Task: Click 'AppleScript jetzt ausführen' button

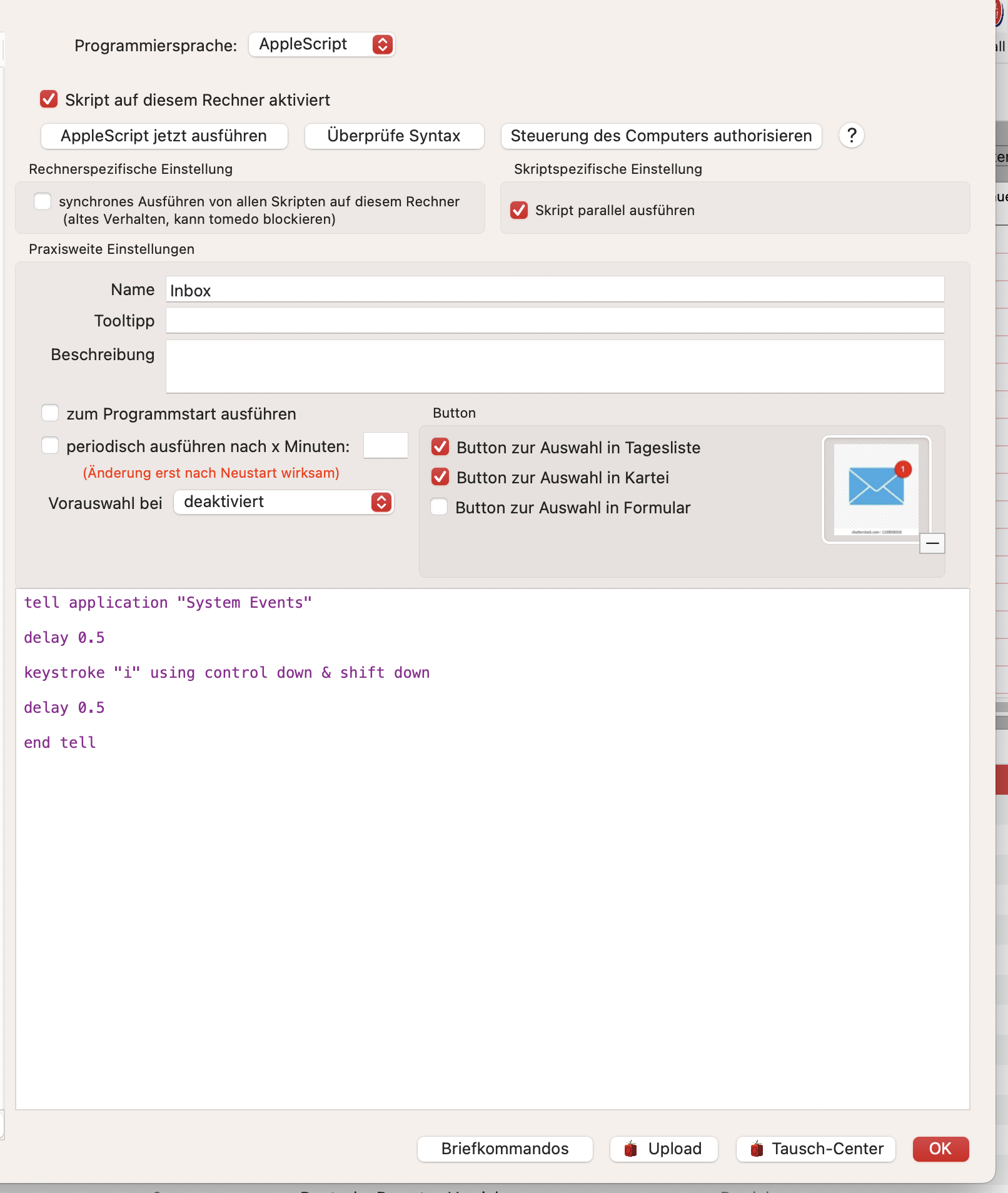Action: tap(164, 136)
